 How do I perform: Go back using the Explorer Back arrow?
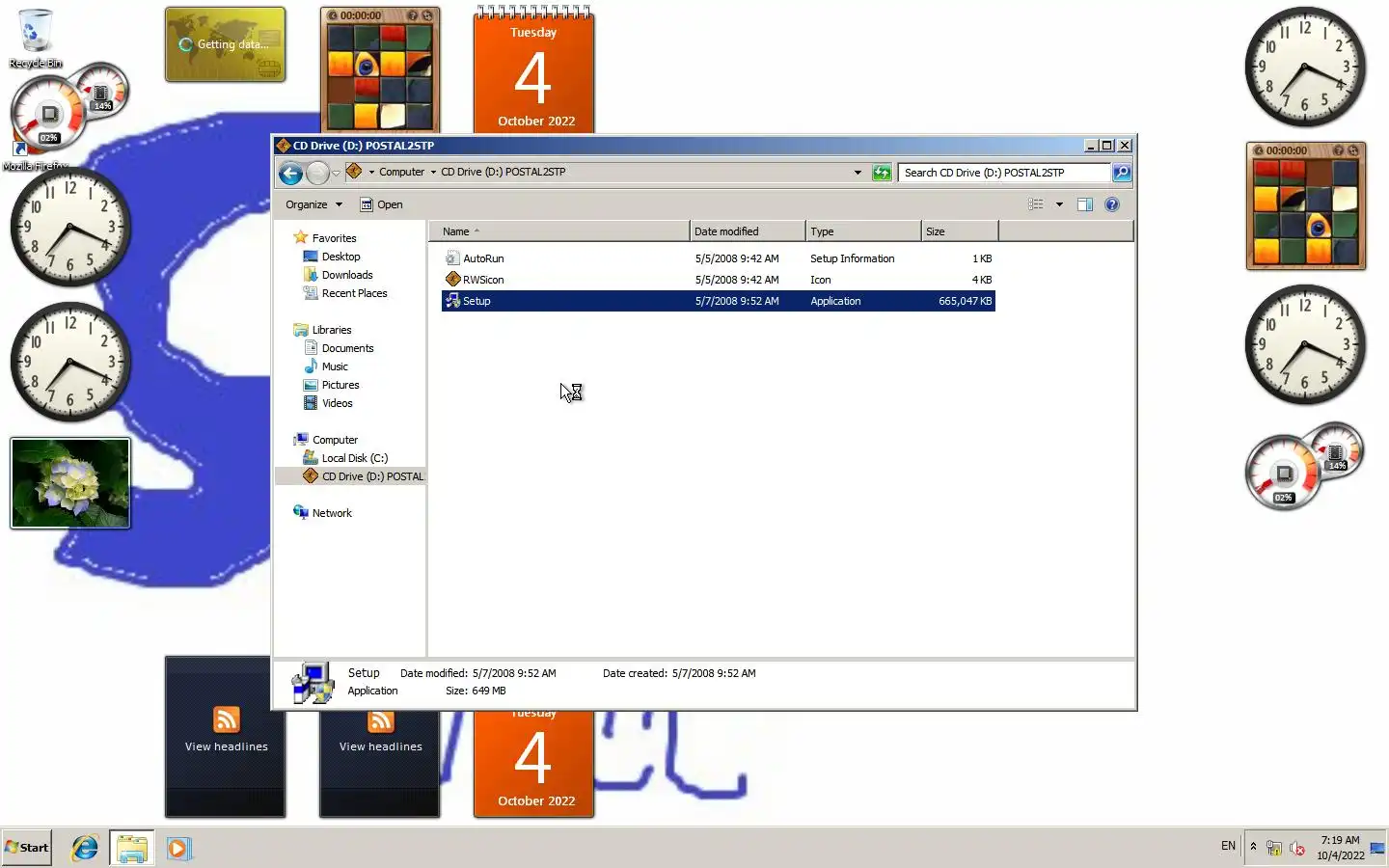coord(290,173)
